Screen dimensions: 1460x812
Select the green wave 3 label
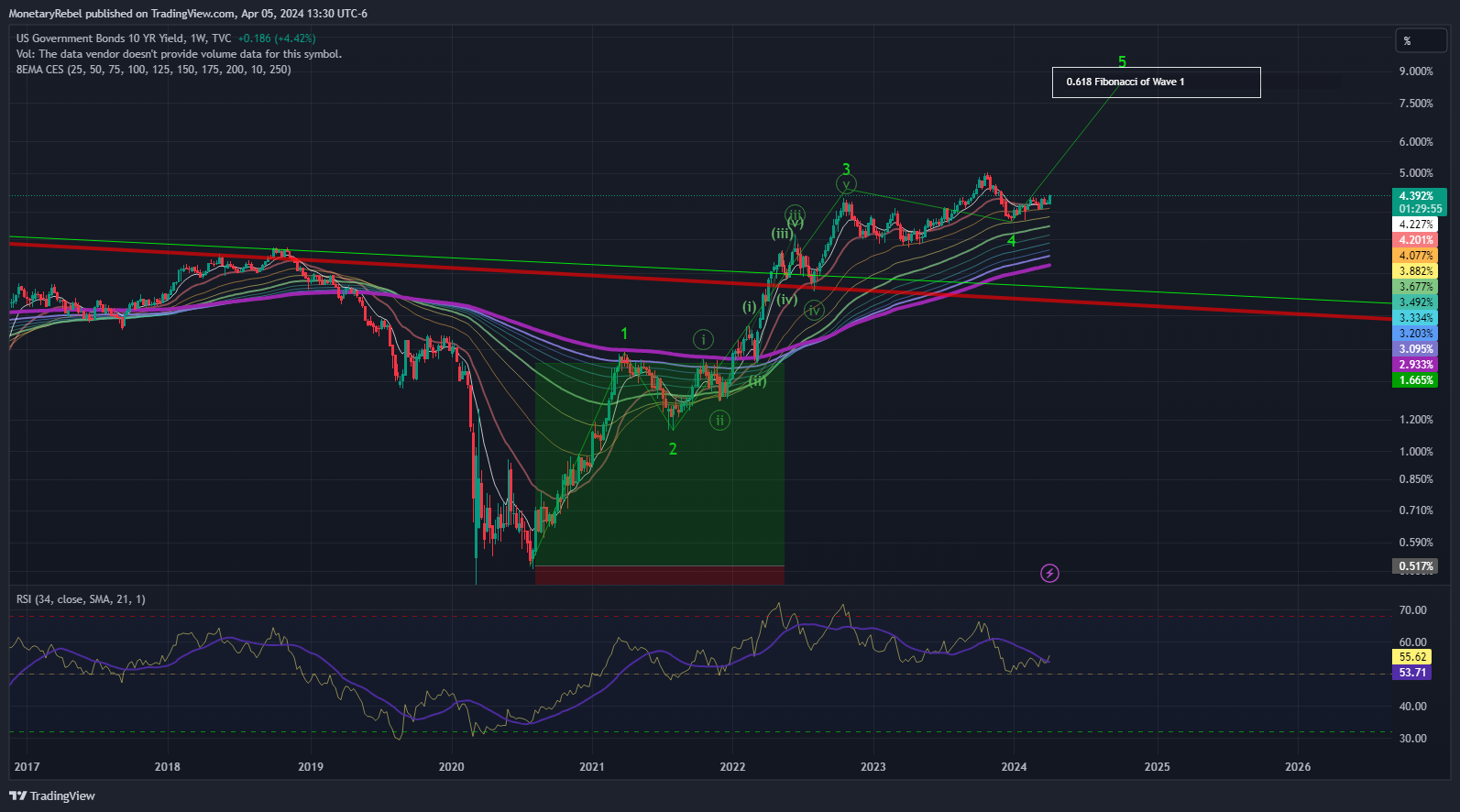[846, 170]
